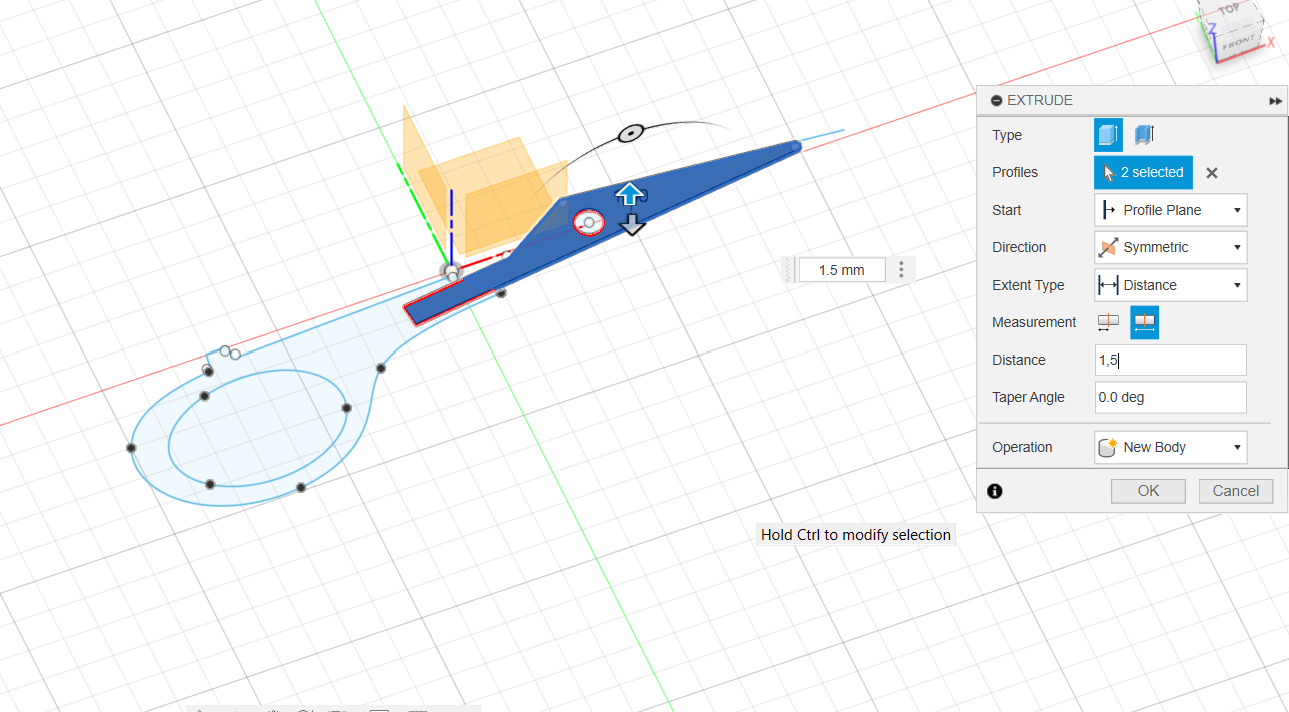Image resolution: width=1289 pixels, height=712 pixels.
Task: Cancel the Extrude dialog
Action: (x=1236, y=490)
